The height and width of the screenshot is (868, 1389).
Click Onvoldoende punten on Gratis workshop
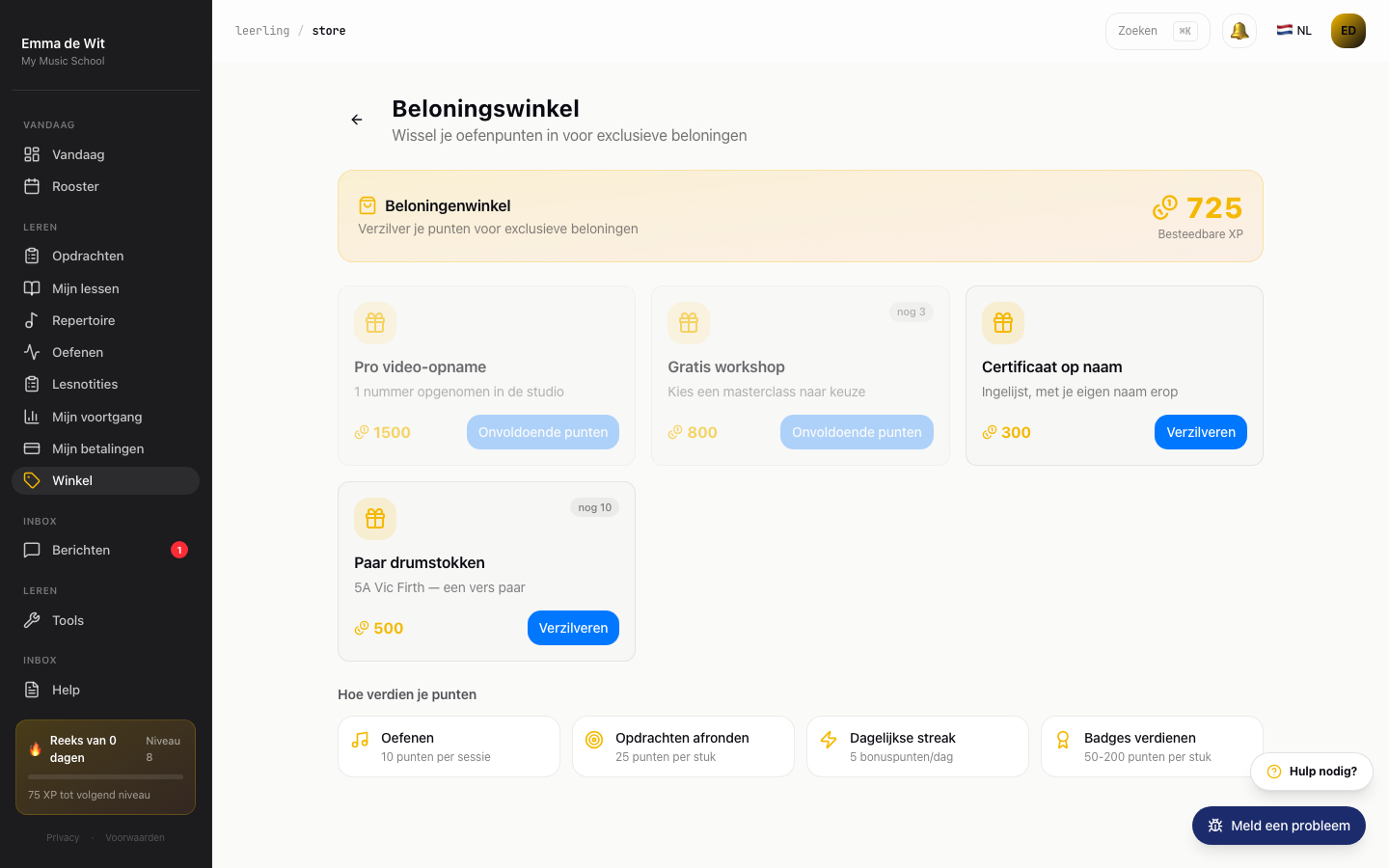pos(857,432)
